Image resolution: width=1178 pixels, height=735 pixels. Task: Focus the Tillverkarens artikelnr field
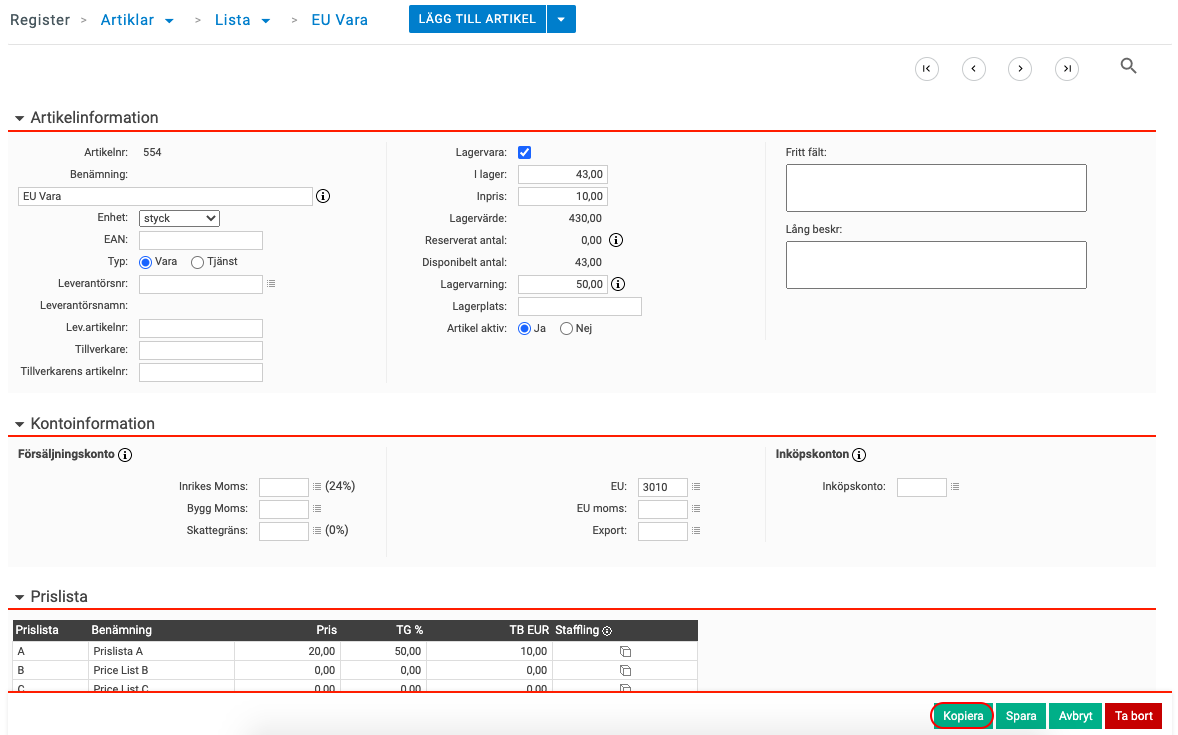pos(201,372)
